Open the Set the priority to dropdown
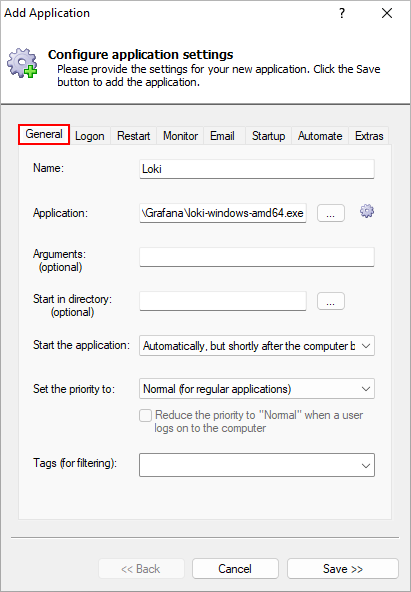411x592 pixels. (x=257, y=389)
